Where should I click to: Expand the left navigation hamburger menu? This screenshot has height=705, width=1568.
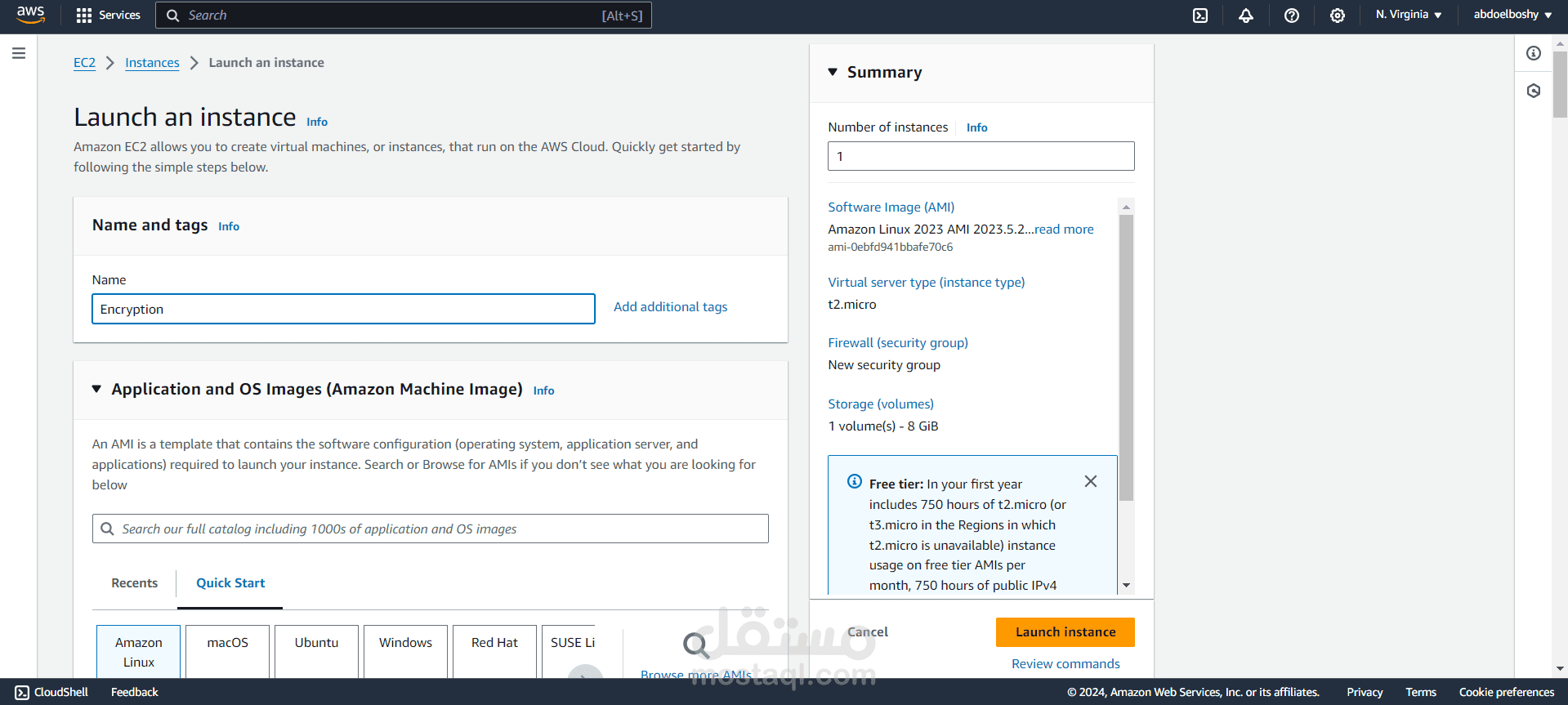click(x=19, y=54)
